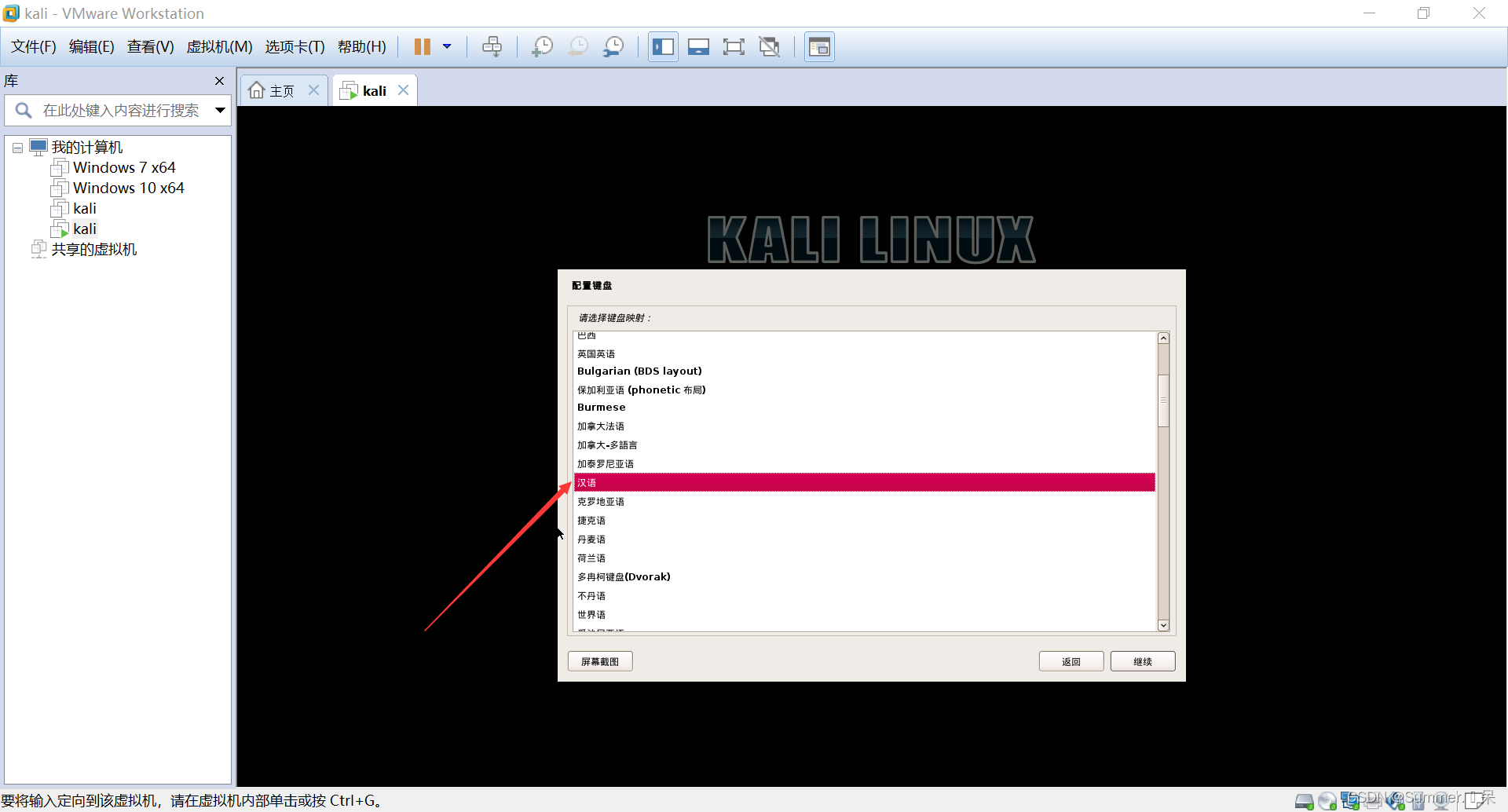Select 加拿大法语 keyboard layout
Viewport: 1508px width, 812px height.
coord(865,426)
